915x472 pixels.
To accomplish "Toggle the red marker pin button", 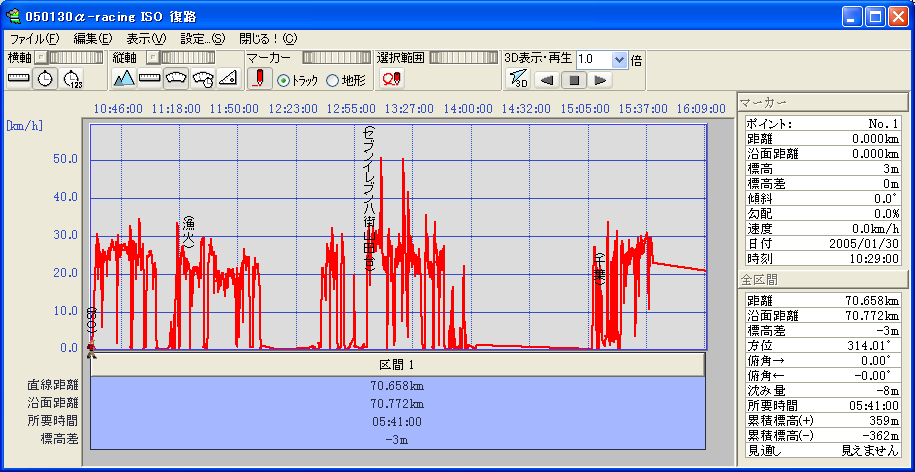I will pyautogui.click(x=259, y=79).
